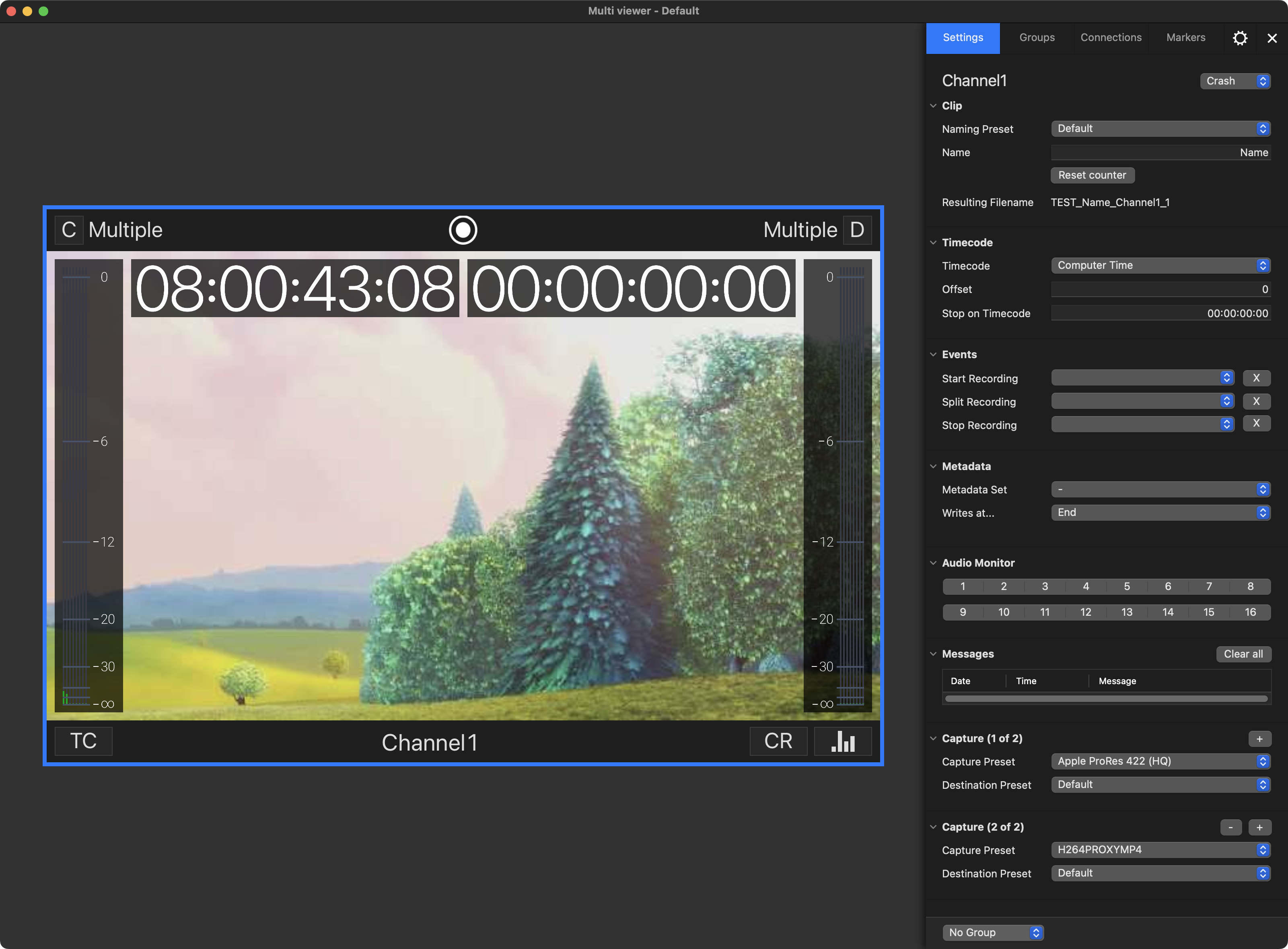Open the Split Recording event dropdown
1288x949 pixels.
(1142, 401)
